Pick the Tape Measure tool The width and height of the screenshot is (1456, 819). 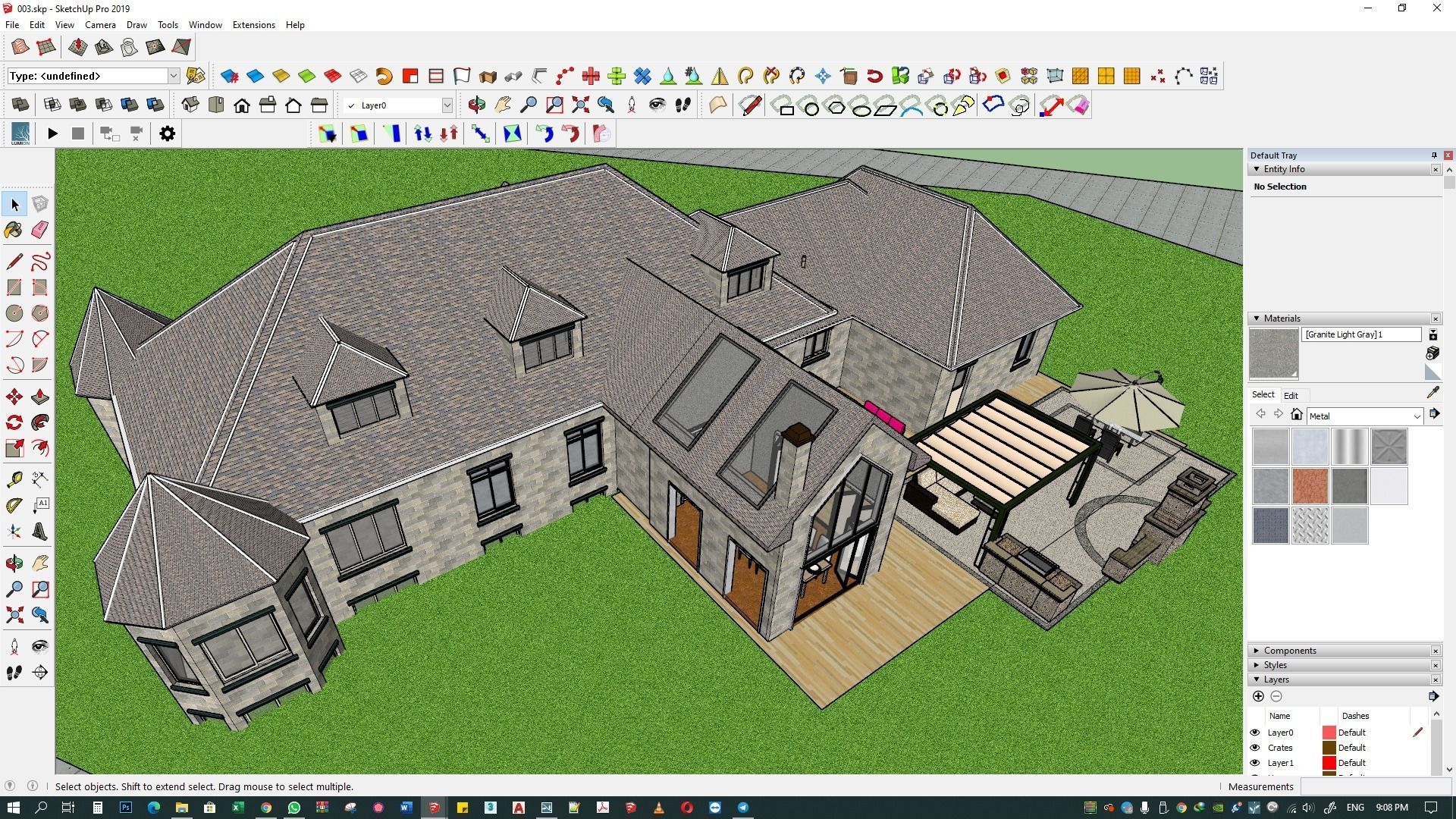[x=14, y=480]
